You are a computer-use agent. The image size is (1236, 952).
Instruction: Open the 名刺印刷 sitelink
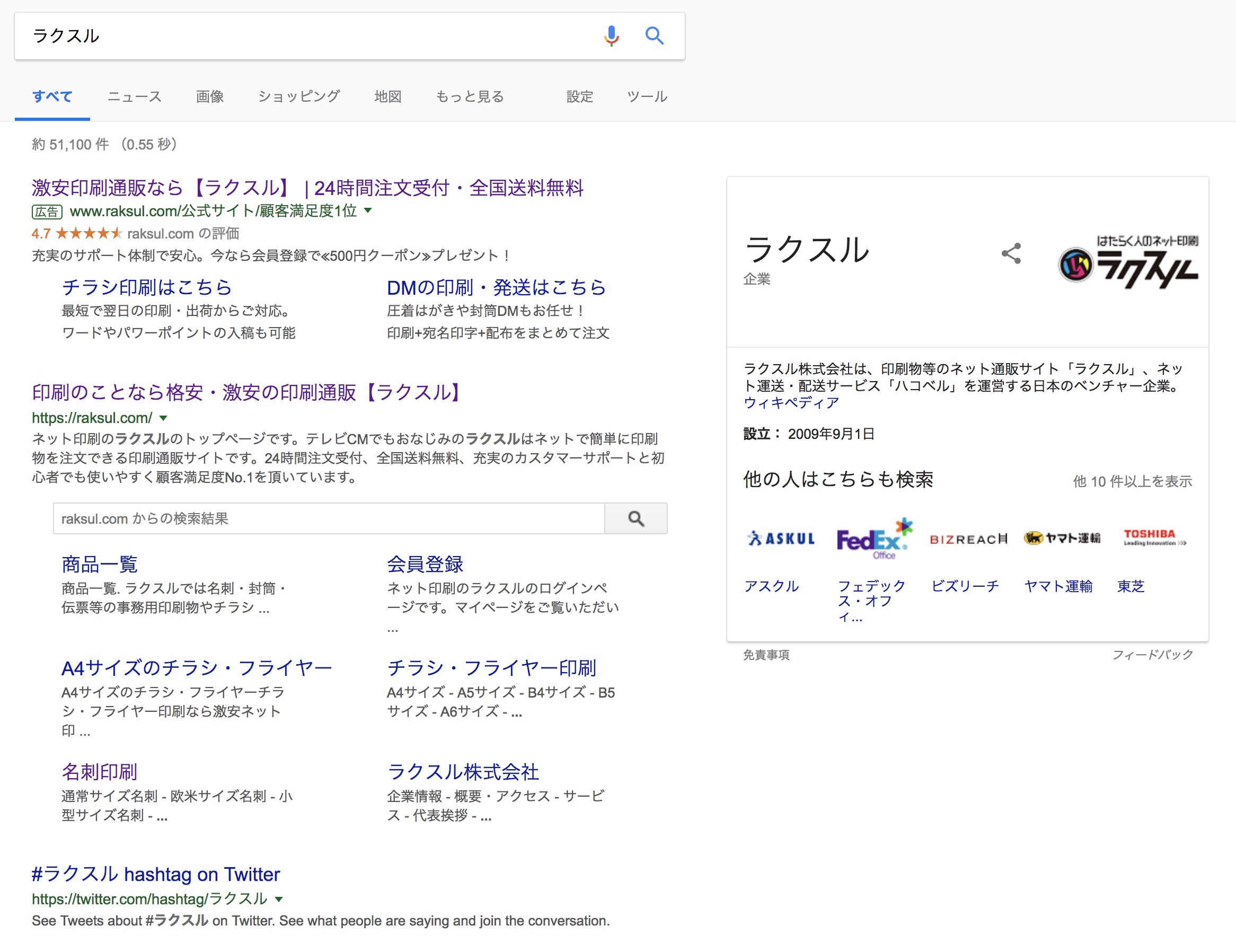tap(100, 771)
